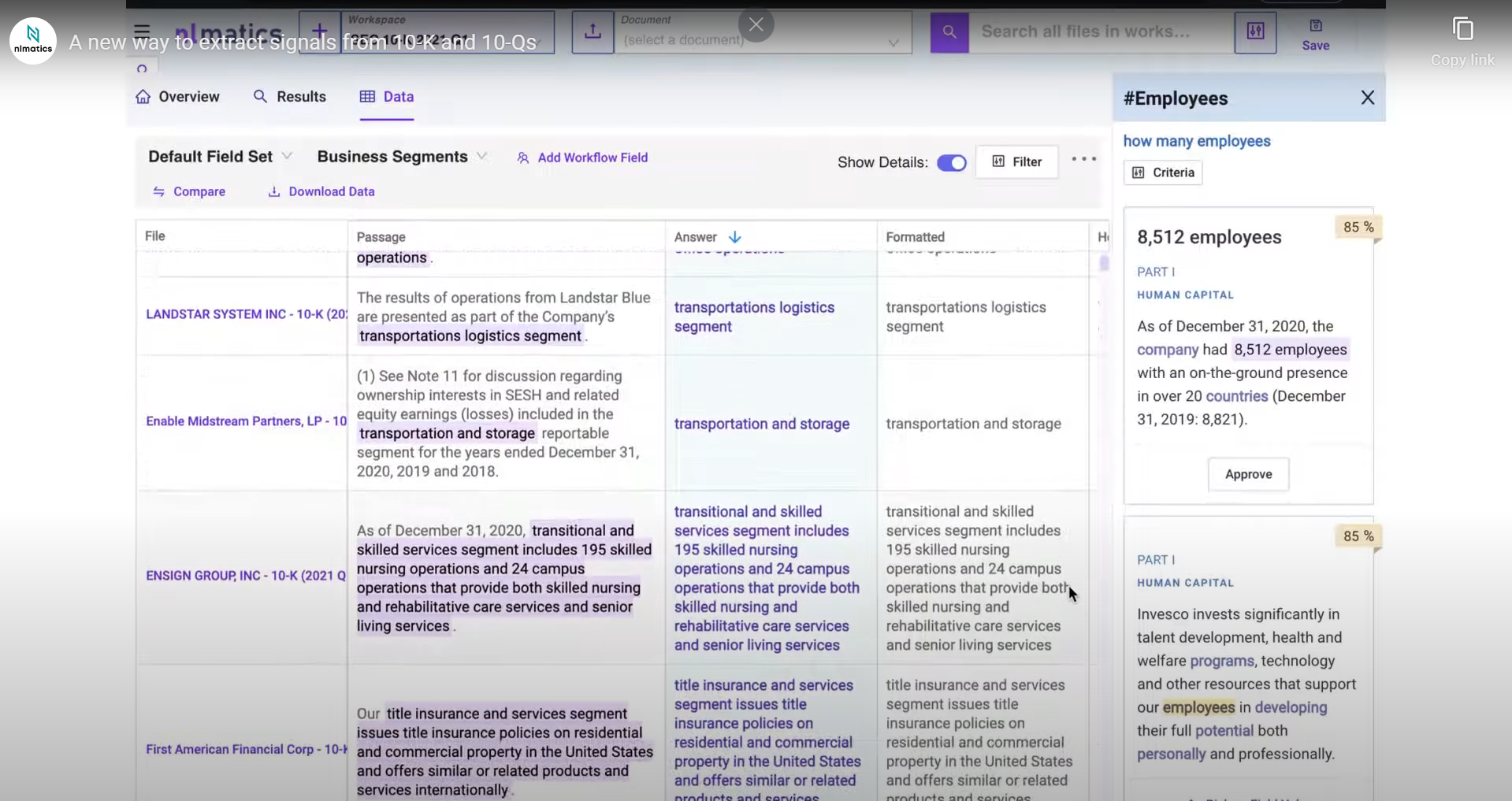The width and height of the screenshot is (1512, 801).
Task: Open the hamburger menu icon
Action: tap(142, 32)
